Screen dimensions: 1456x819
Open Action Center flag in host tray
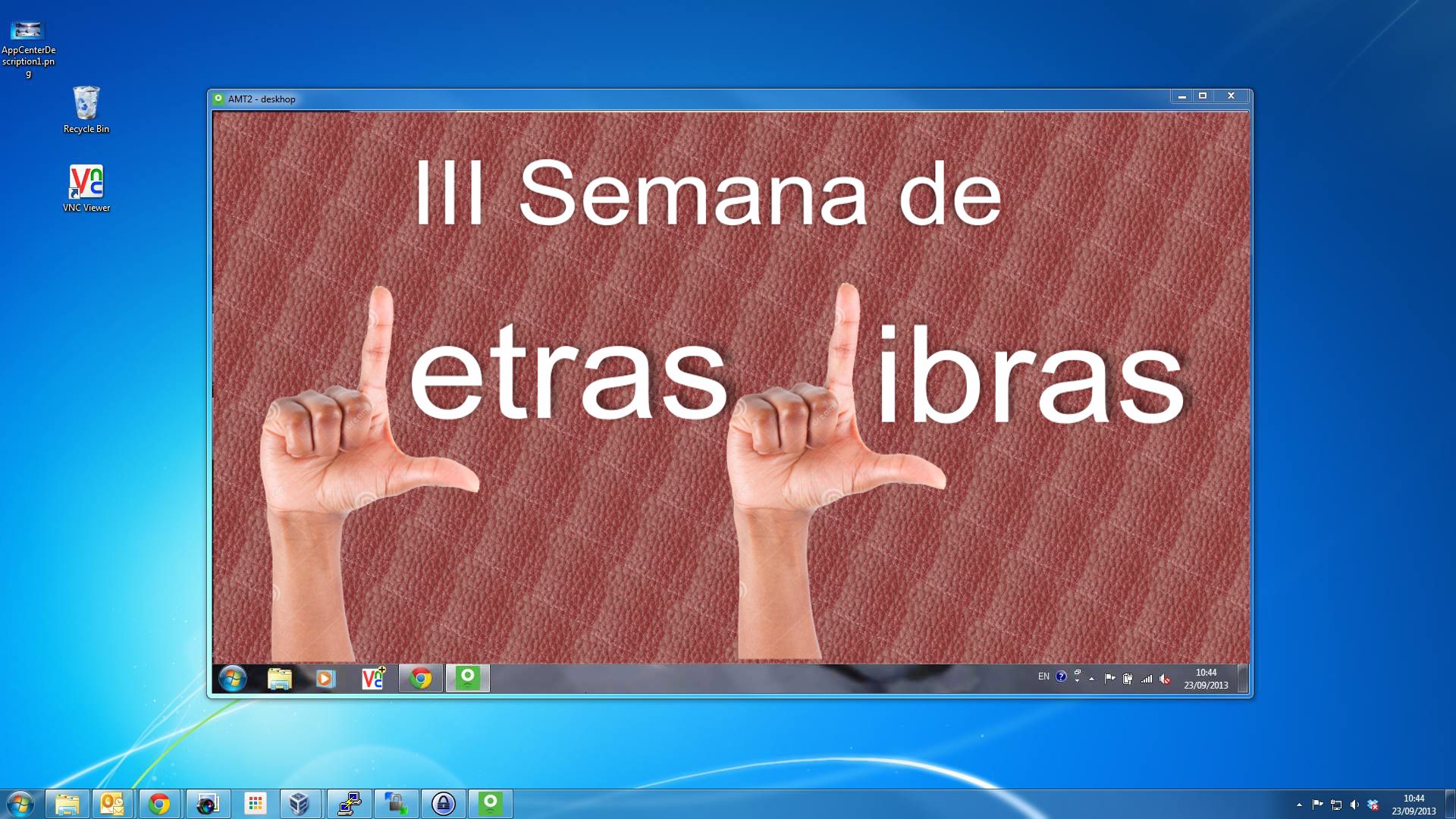pos(1317,805)
